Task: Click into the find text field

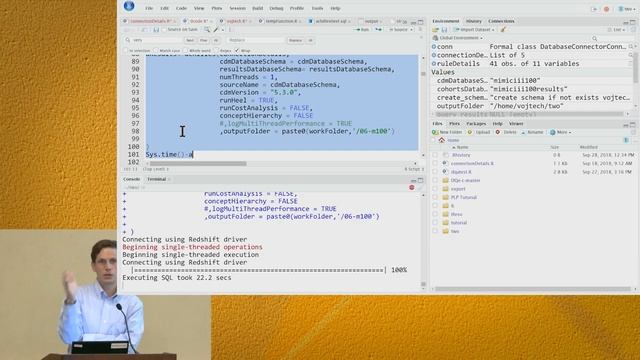Action: coord(157,40)
